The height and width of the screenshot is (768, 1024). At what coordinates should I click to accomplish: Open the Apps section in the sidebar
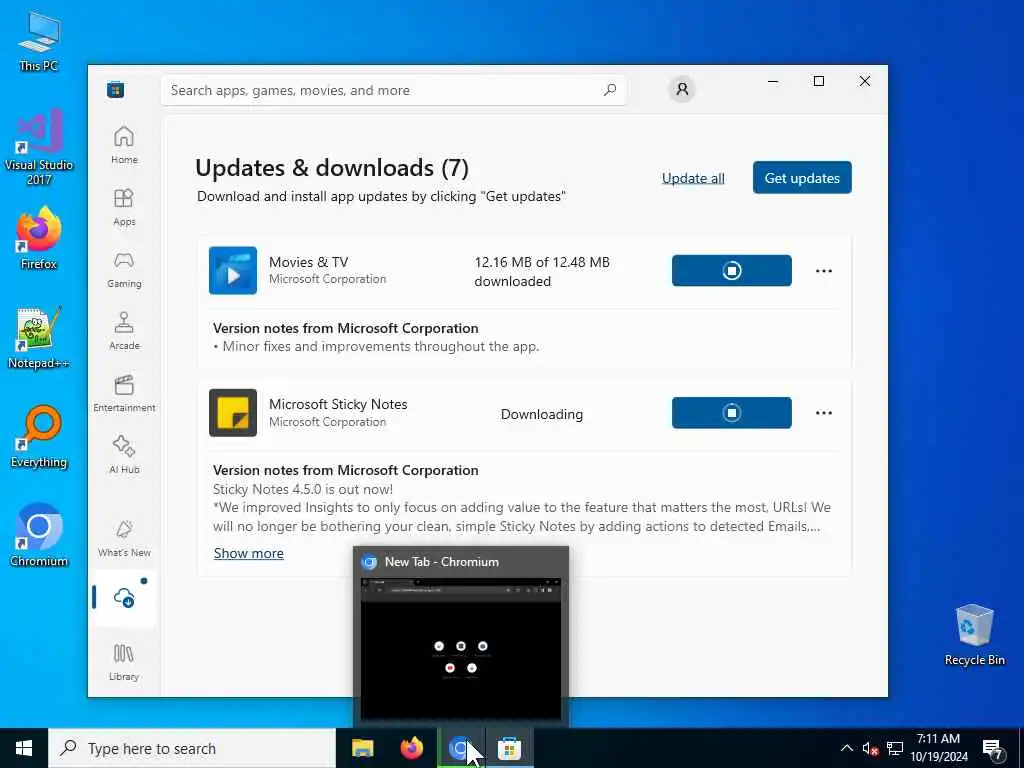point(124,207)
